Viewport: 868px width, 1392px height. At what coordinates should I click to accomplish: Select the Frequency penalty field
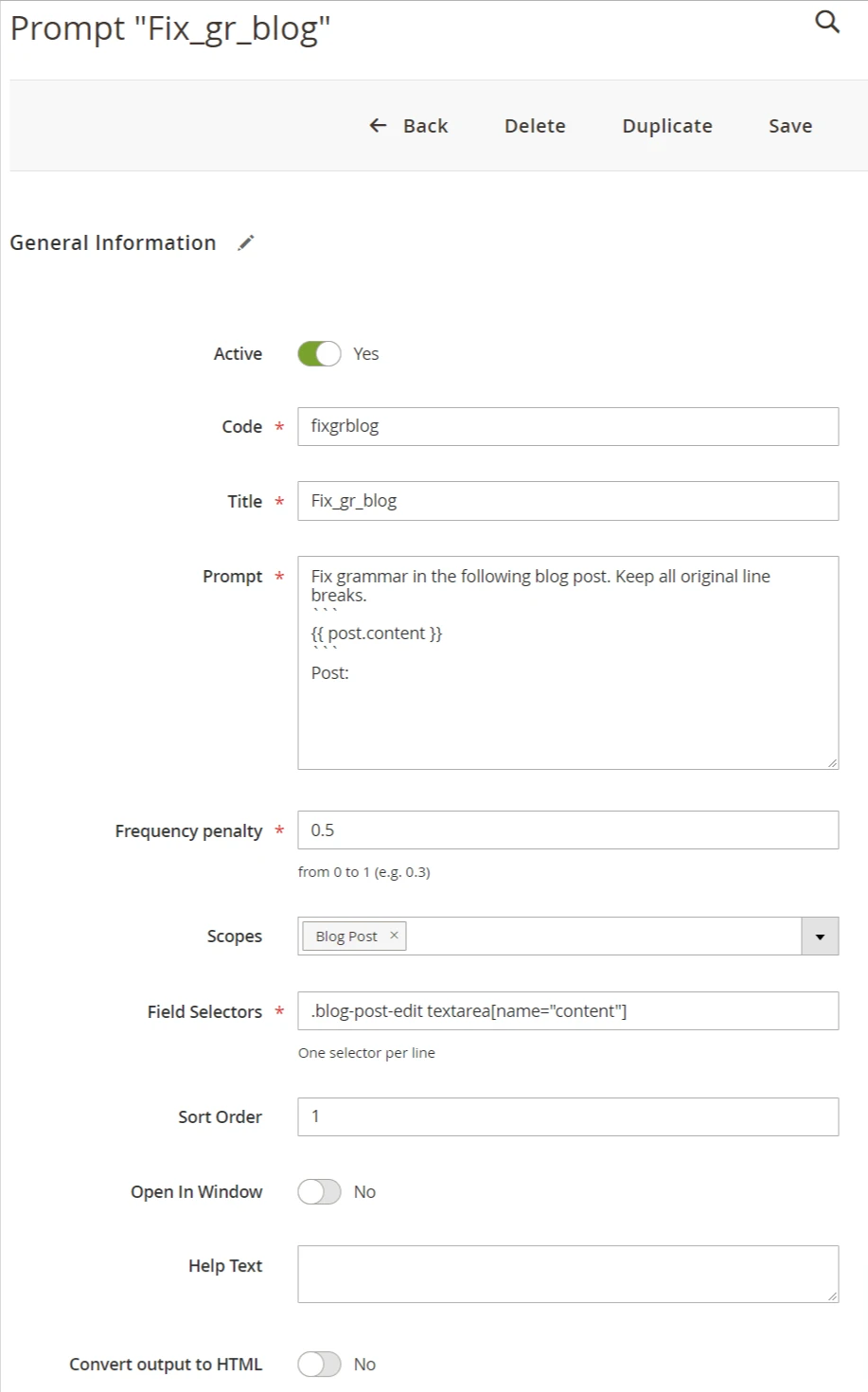(x=568, y=830)
